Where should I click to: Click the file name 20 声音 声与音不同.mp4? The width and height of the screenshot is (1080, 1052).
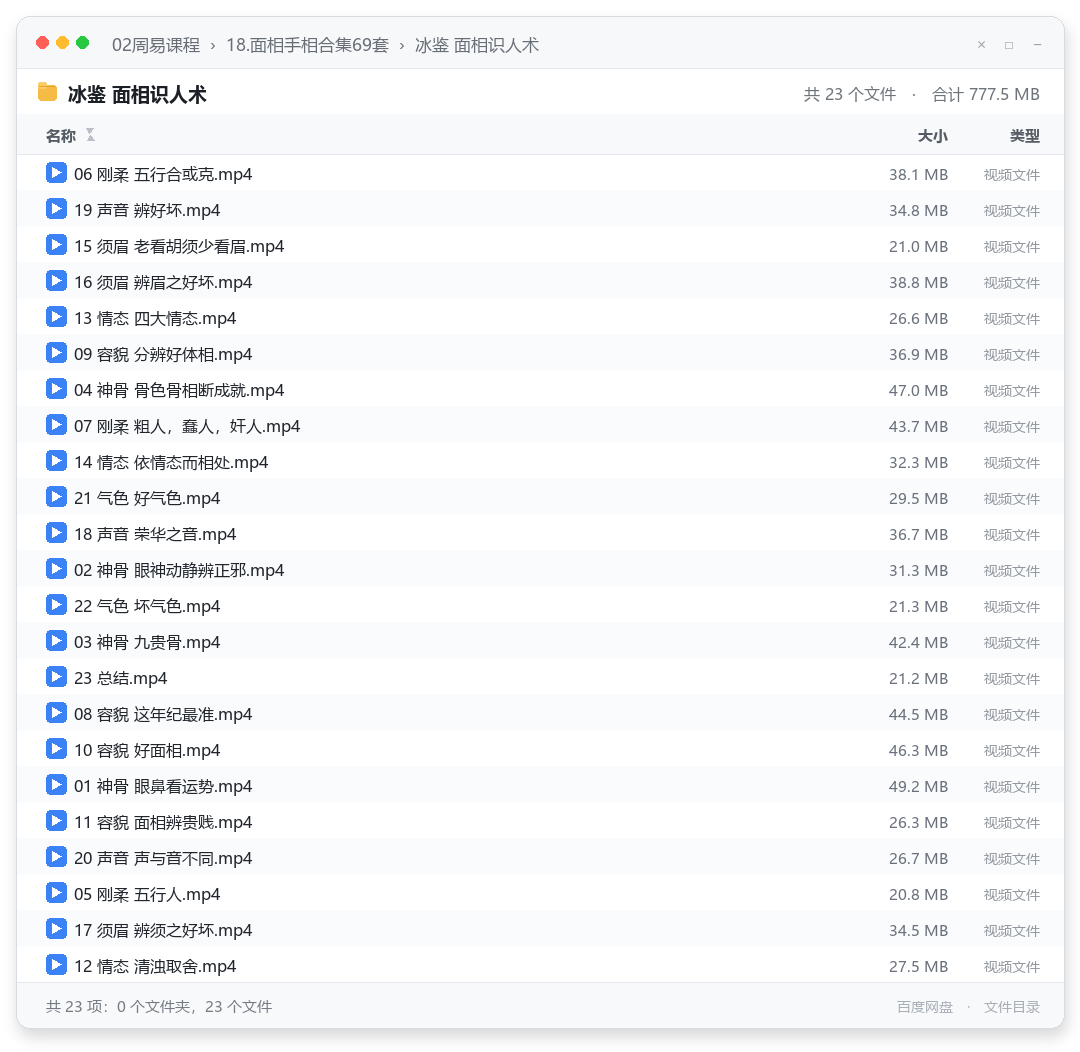point(163,858)
